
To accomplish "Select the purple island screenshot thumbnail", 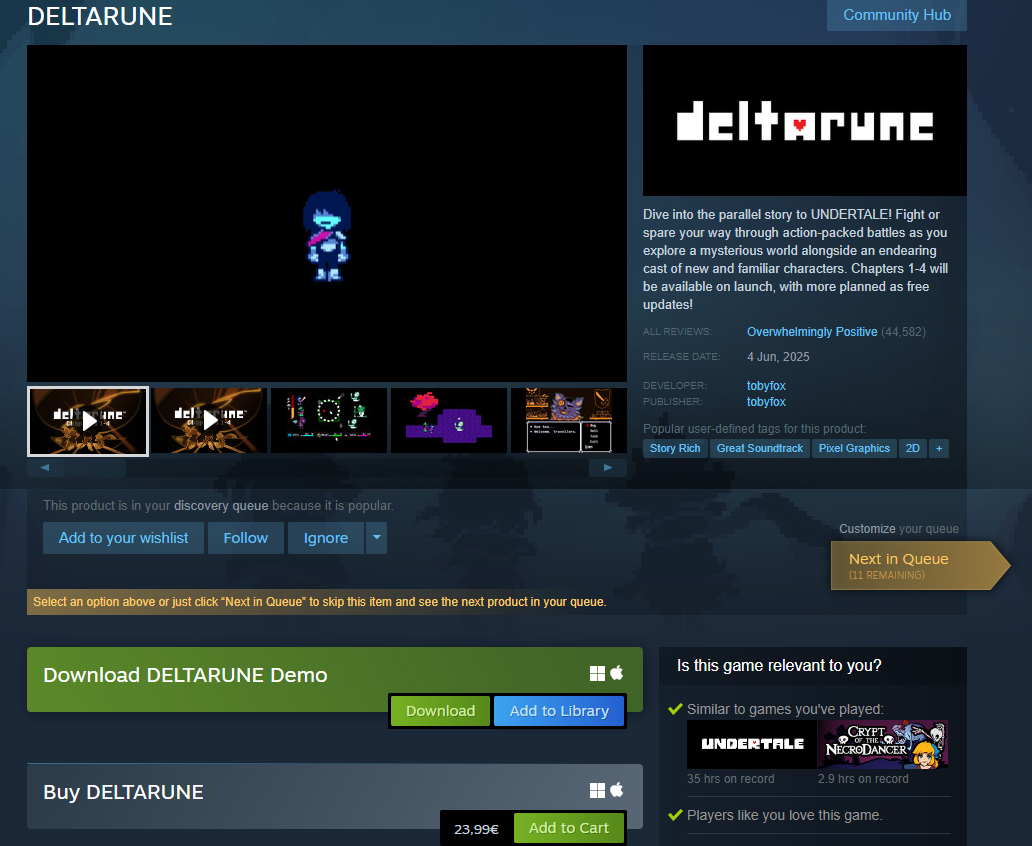I will coord(449,420).
